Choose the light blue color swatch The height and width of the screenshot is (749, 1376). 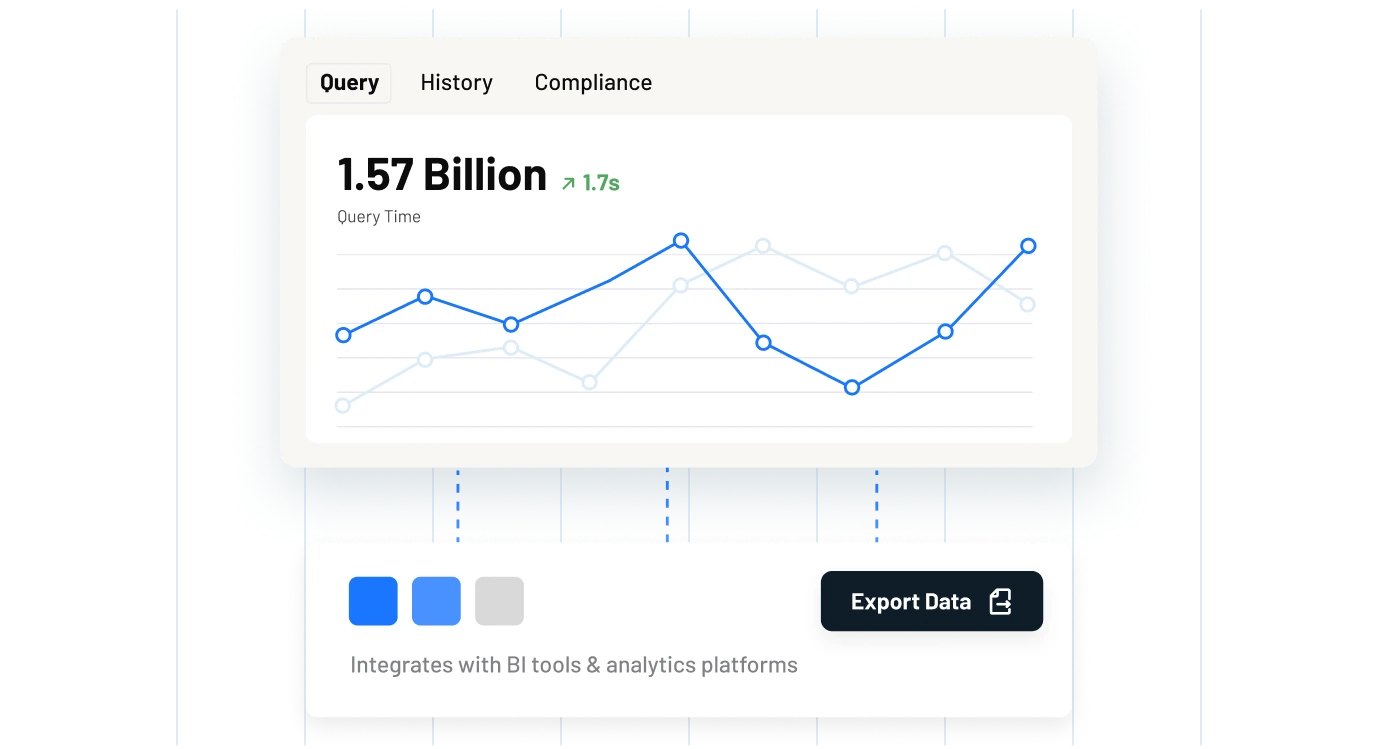(x=436, y=601)
